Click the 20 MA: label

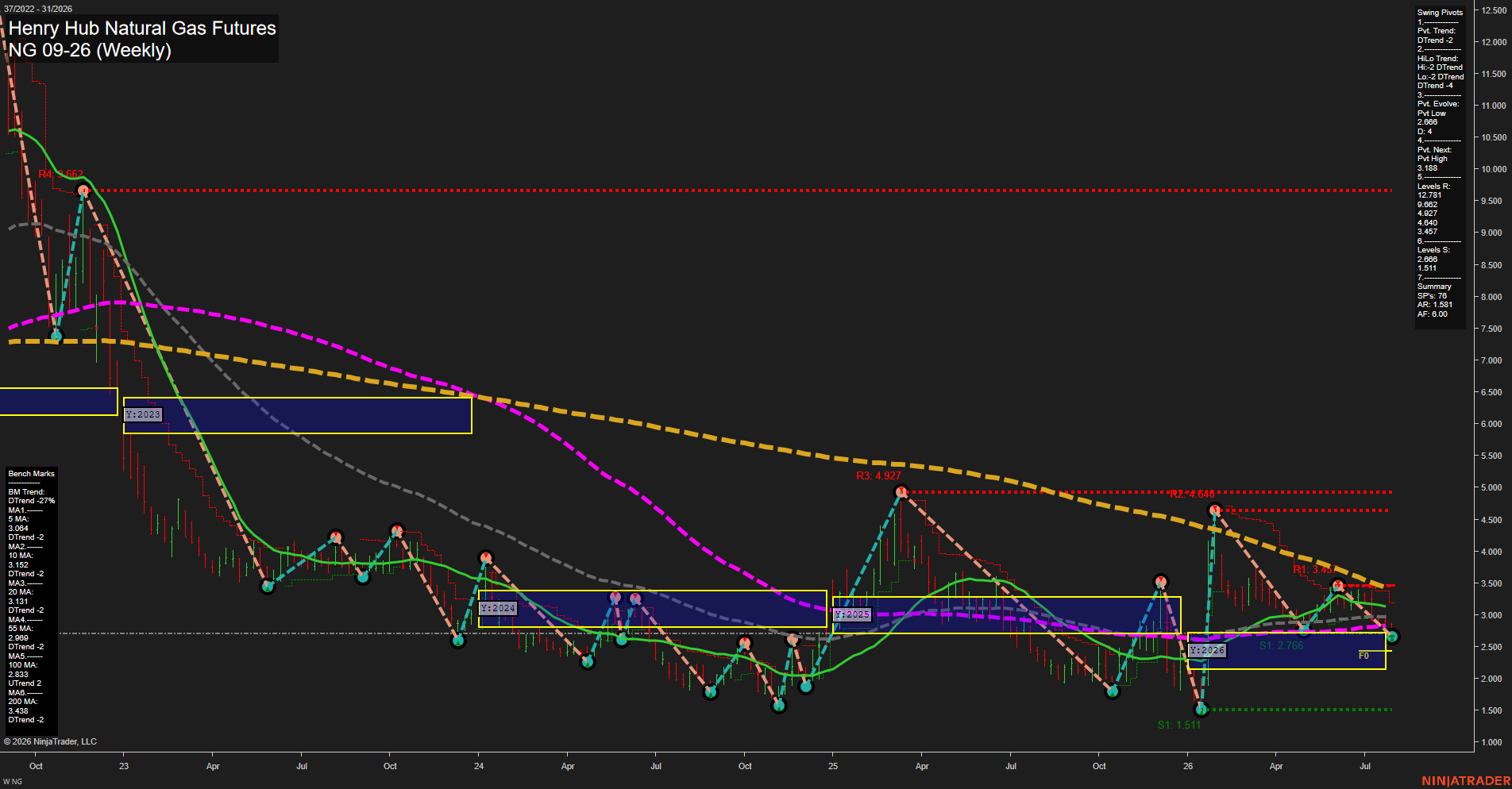point(21,592)
